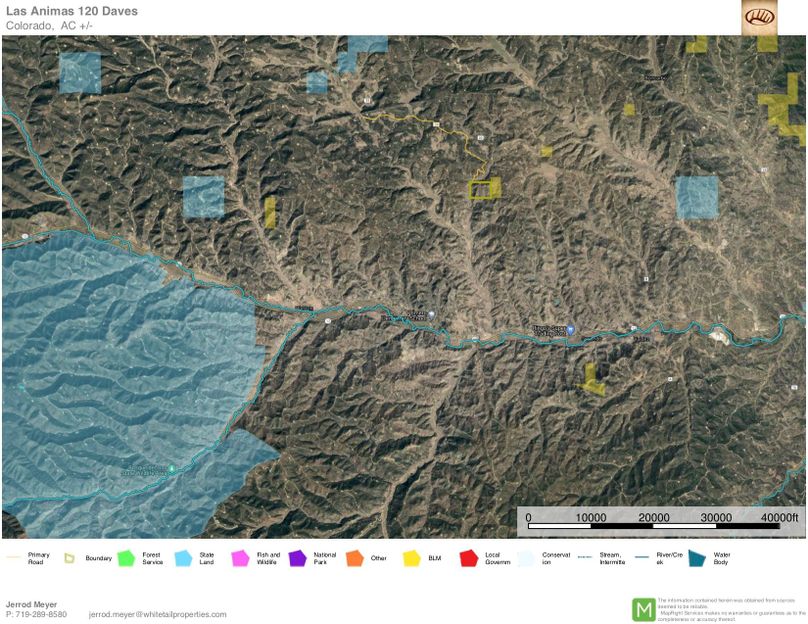Click the State Land light-blue legend icon
This screenshot has height=624, width=808.
183,558
